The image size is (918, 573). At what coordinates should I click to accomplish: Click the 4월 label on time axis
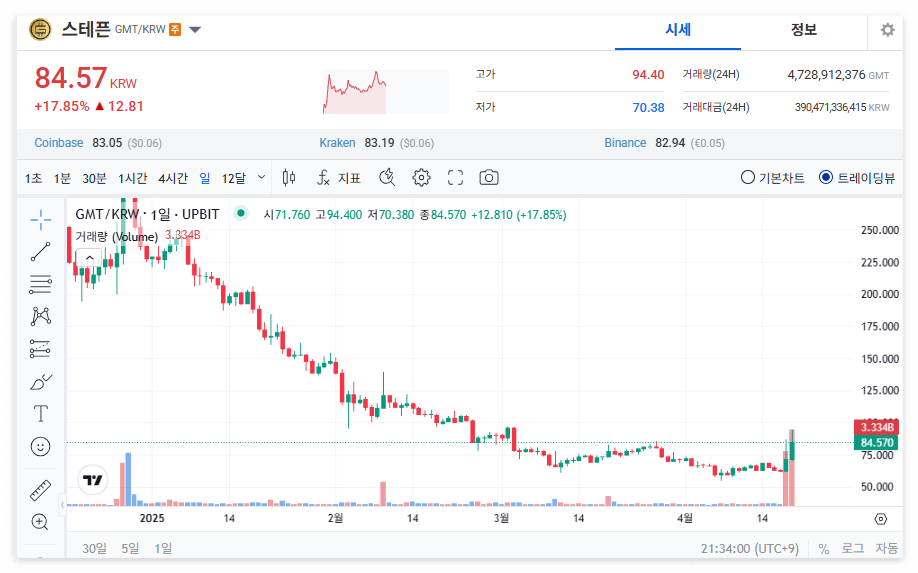click(x=684, y=519)
